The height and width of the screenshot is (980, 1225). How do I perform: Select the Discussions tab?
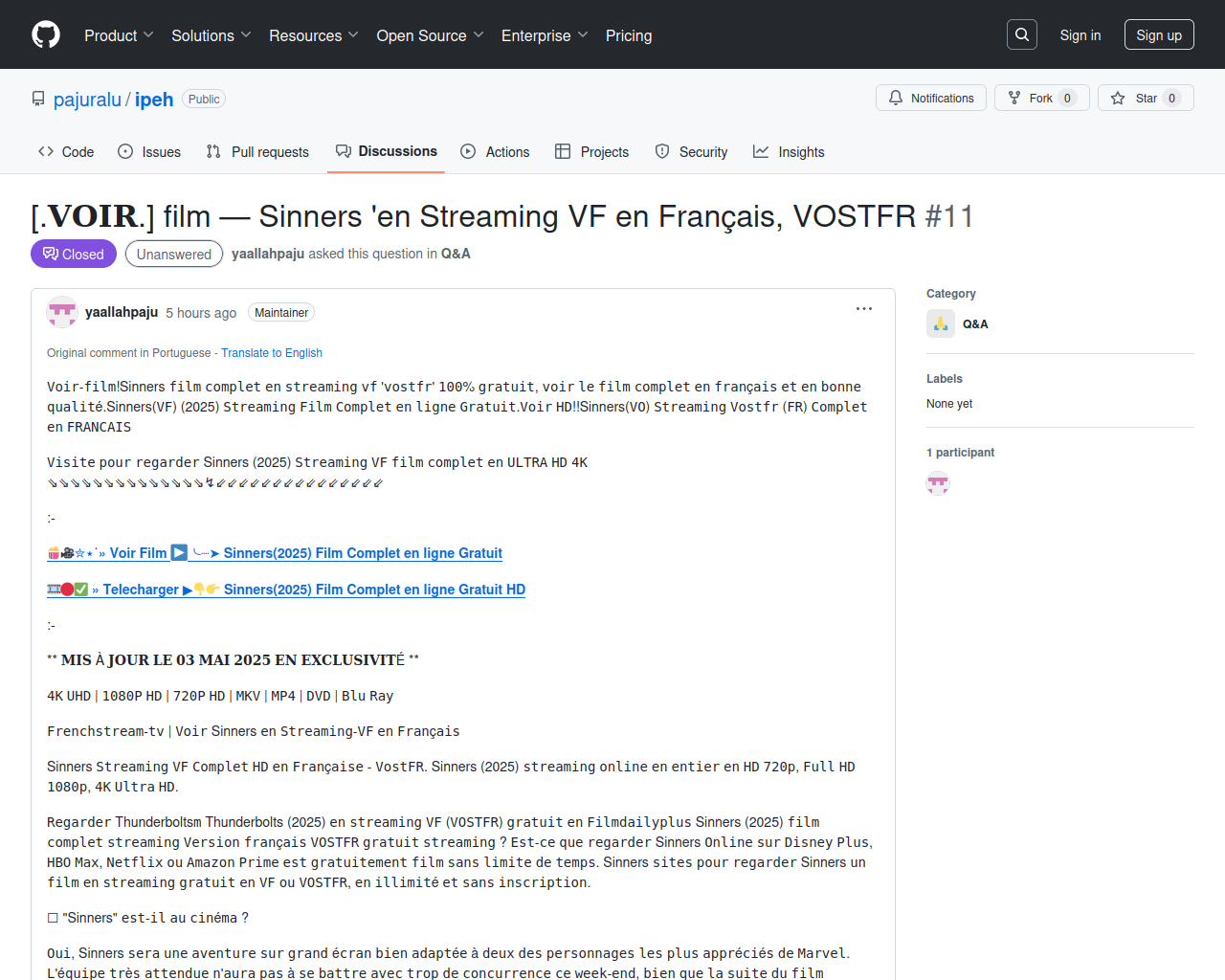[x=386, y=151]
